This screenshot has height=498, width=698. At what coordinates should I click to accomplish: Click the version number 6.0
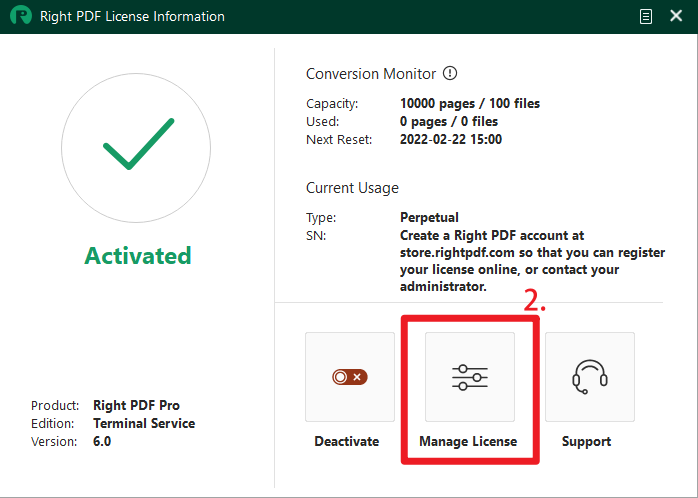pyautogui.click(x=102, y=441)
